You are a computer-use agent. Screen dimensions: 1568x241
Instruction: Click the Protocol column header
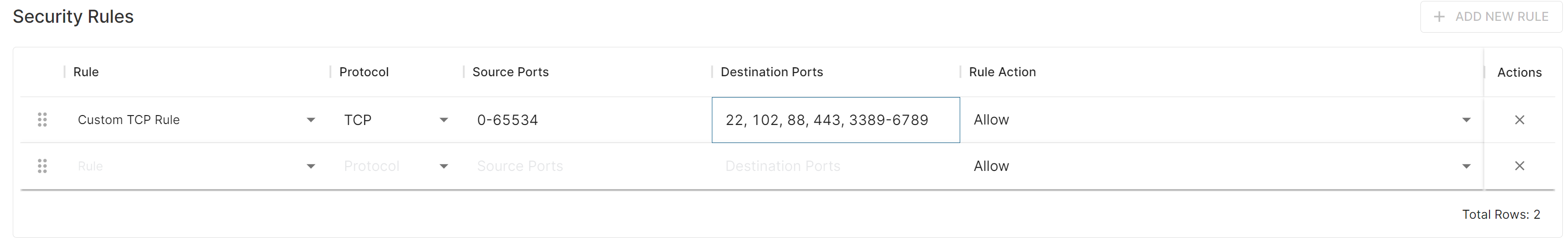pos(364,72)
